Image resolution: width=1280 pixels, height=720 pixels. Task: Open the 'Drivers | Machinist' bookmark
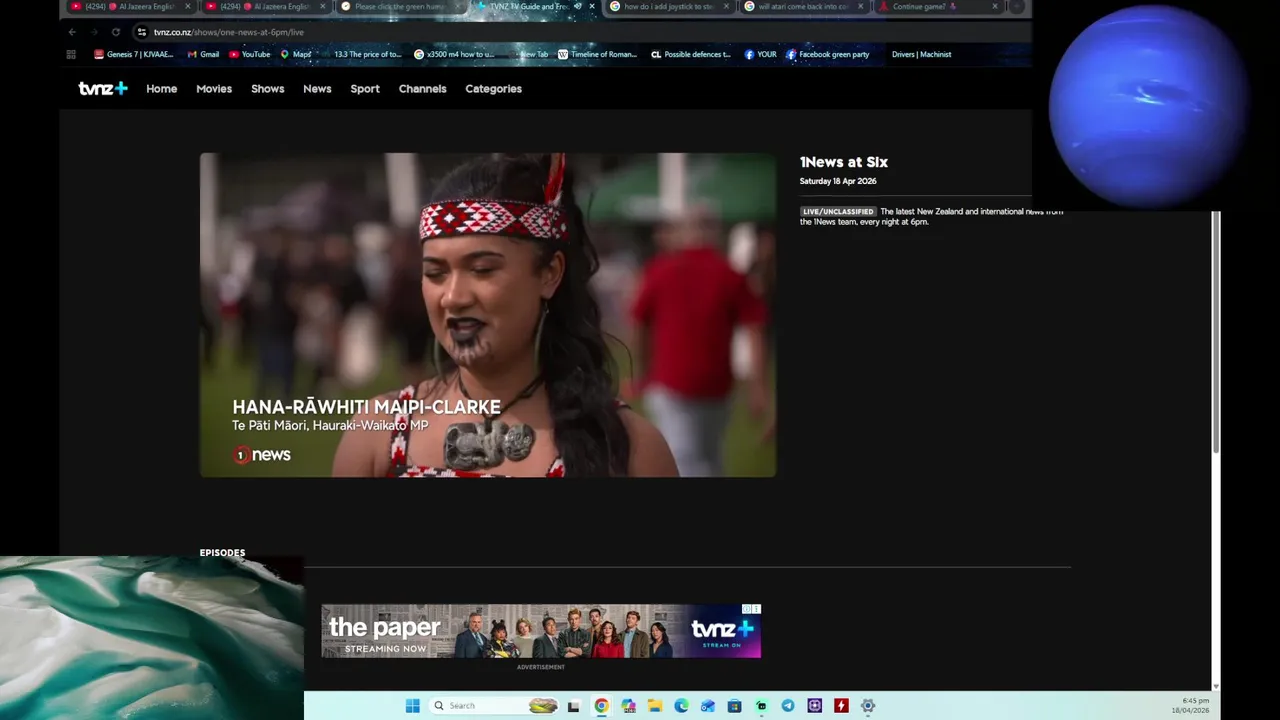click(x=921, y=55)
